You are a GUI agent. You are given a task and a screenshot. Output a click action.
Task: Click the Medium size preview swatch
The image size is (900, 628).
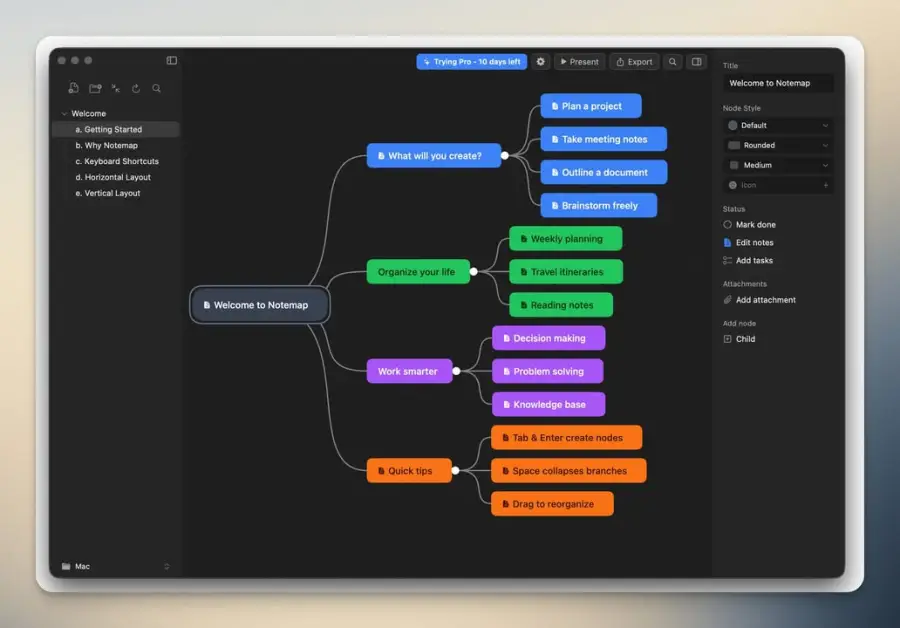pyautogui.click(x=734, y=165)
